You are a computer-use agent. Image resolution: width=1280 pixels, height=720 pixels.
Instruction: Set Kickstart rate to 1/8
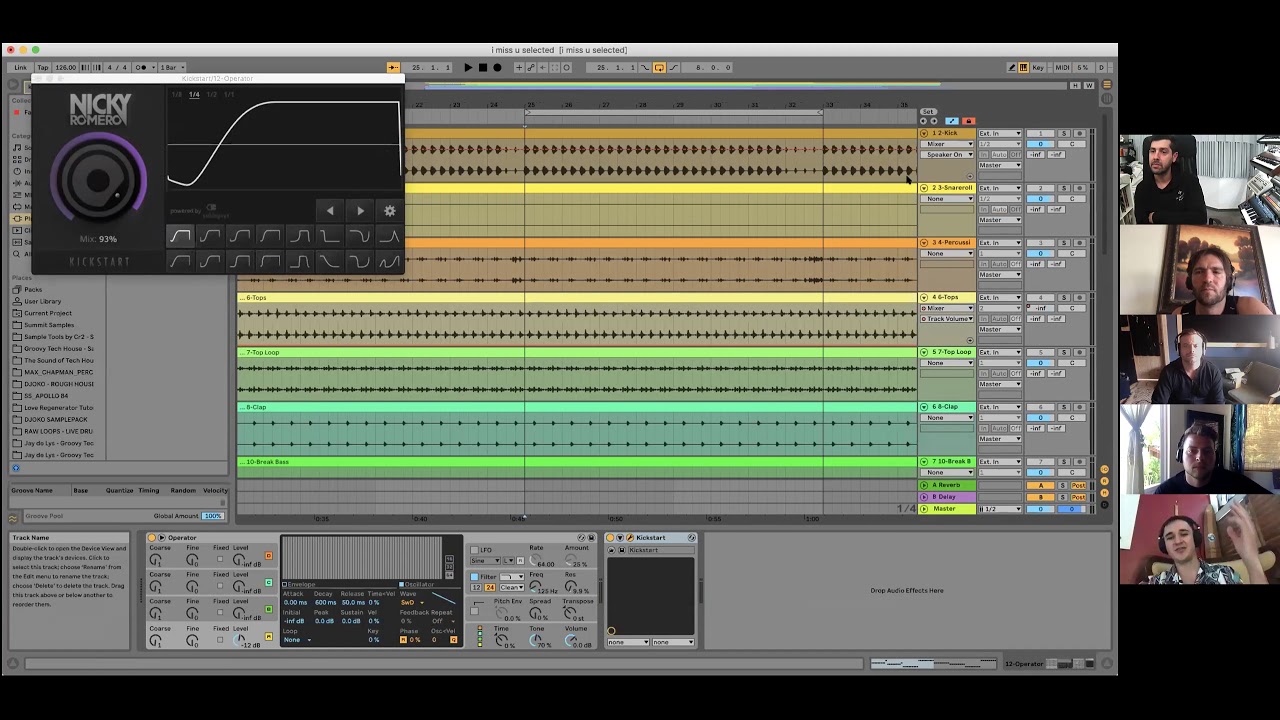pyautogui.click(x=177, y=95)
